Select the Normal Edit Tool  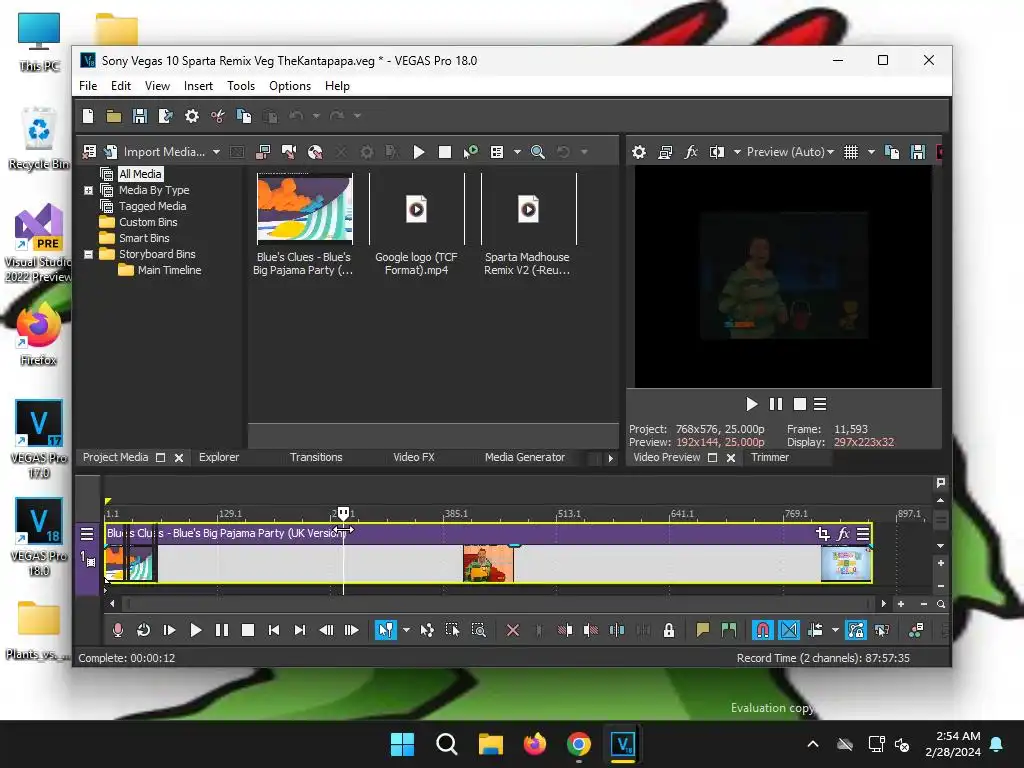386,630
